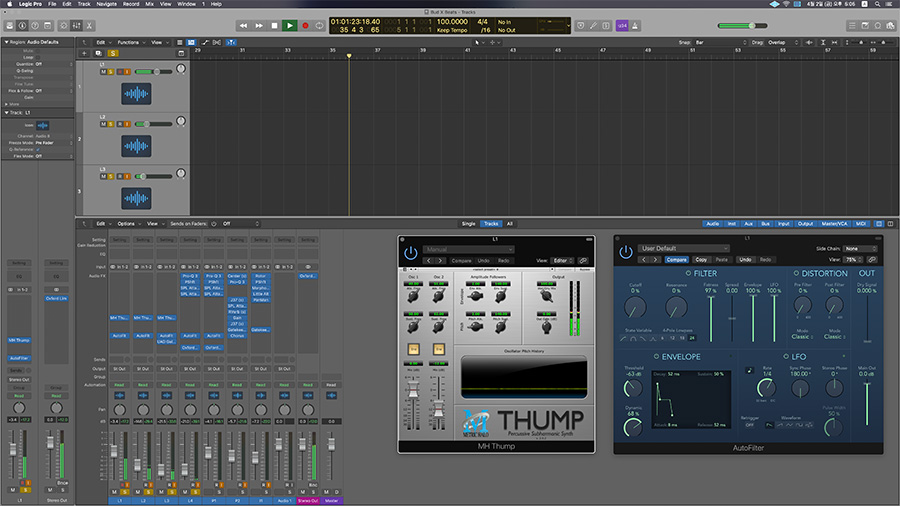Start playback with the green Play button

290,26
